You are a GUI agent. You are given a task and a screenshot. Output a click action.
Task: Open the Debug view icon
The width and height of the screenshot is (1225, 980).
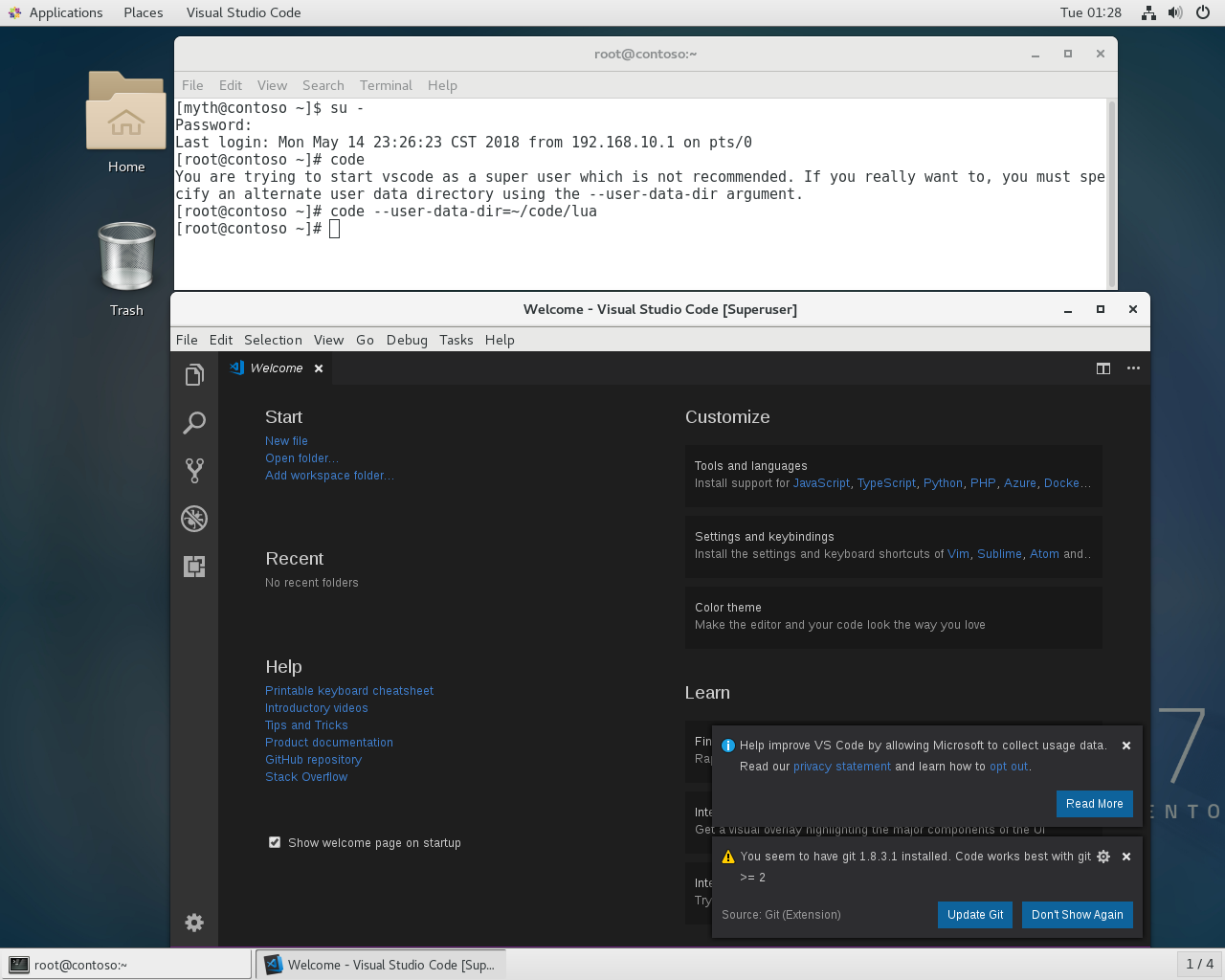click(x=194, y=519)
